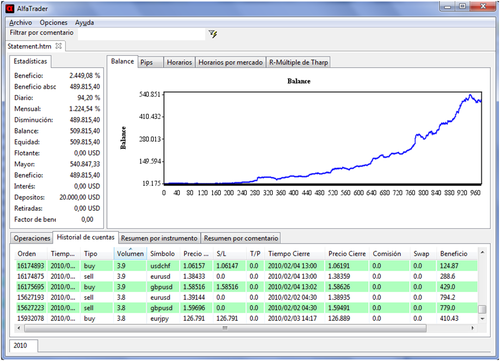This screenshot has width=500, height=361.
Task: Select order row 15627223
Action: [246, 308]
